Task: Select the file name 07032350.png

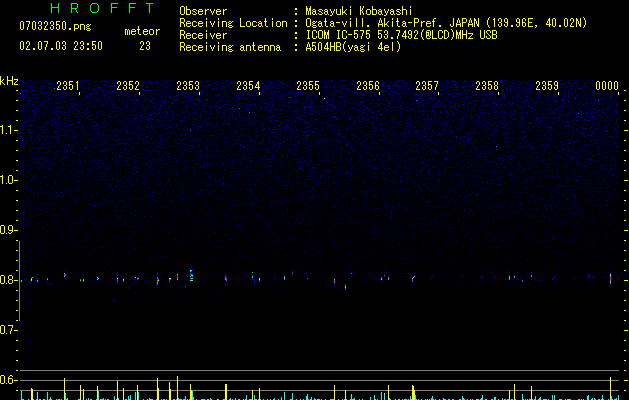Action: point(55,27)
